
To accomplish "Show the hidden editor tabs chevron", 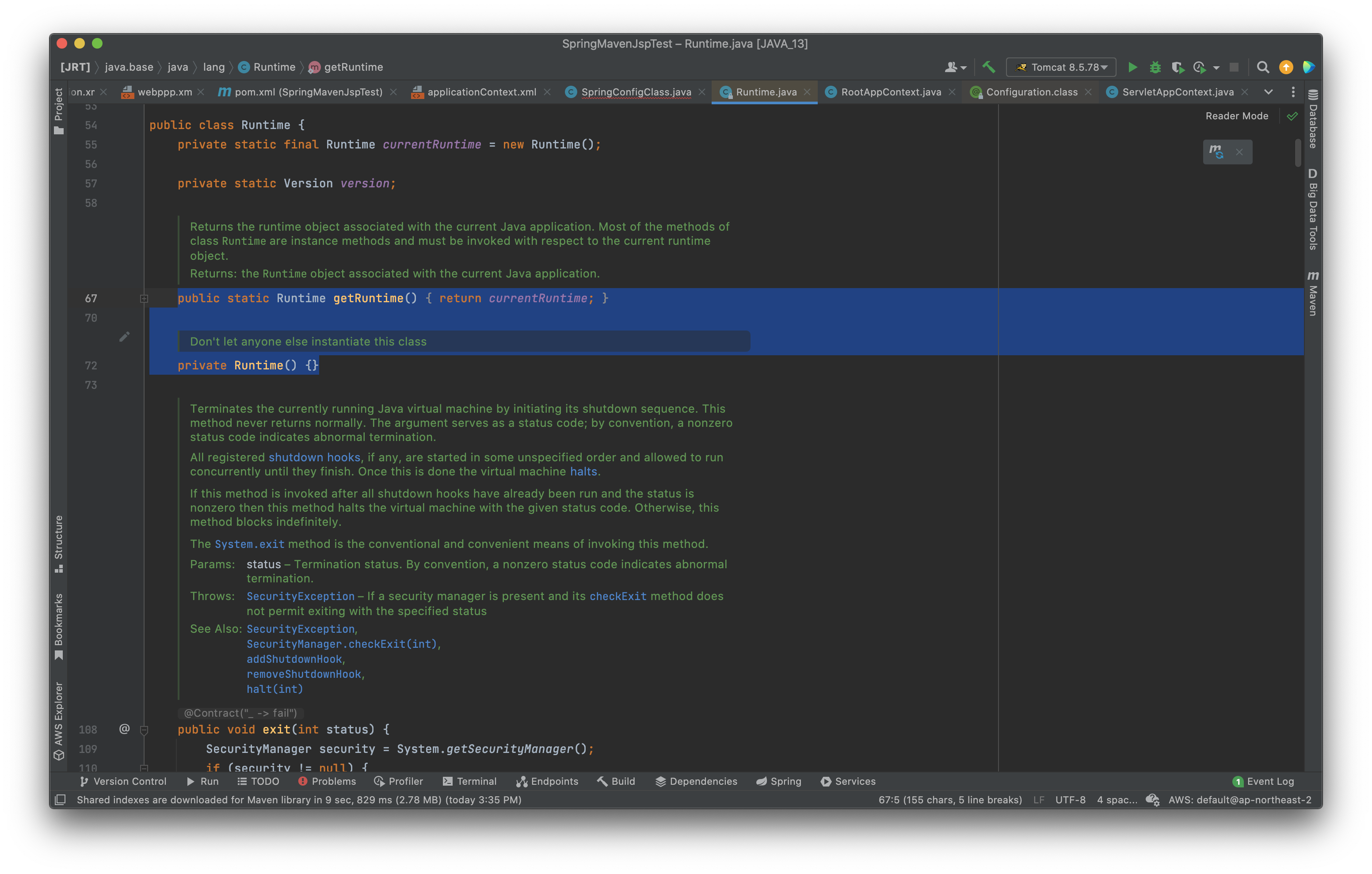I will point(1268,92).
